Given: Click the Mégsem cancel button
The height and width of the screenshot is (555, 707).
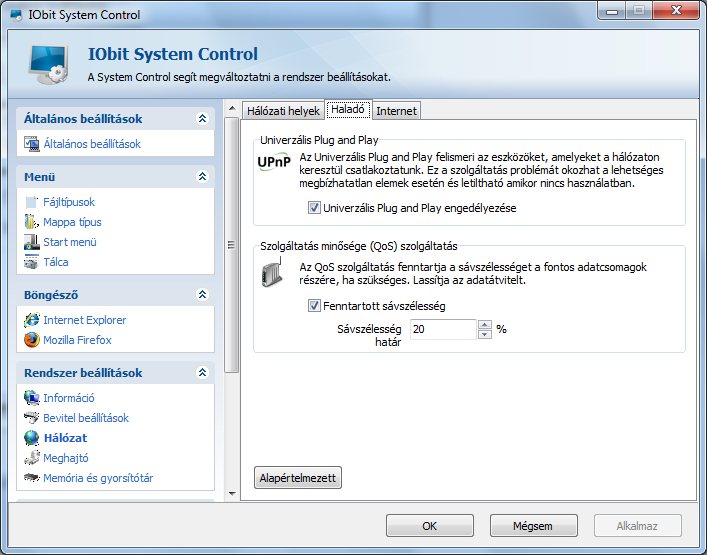Looking at the screenshot, I should (533, 526).
